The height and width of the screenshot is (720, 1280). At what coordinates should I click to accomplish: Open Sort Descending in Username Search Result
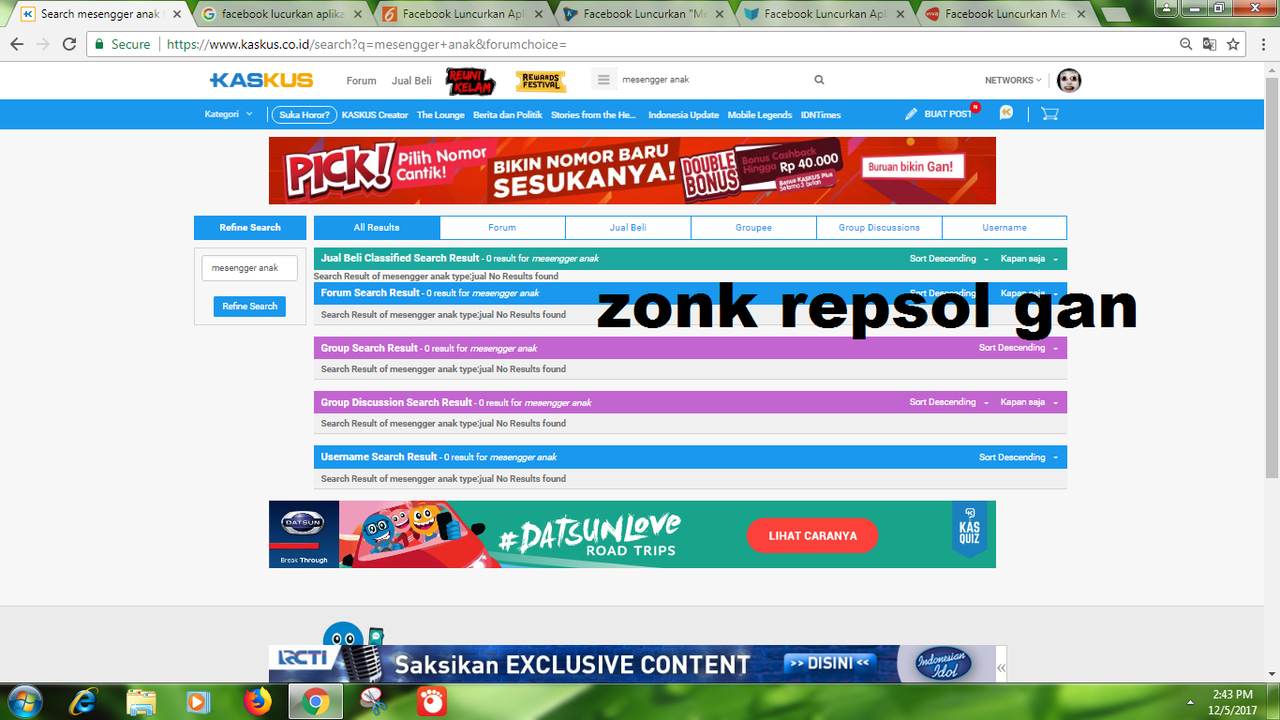tap(1018, 457)
